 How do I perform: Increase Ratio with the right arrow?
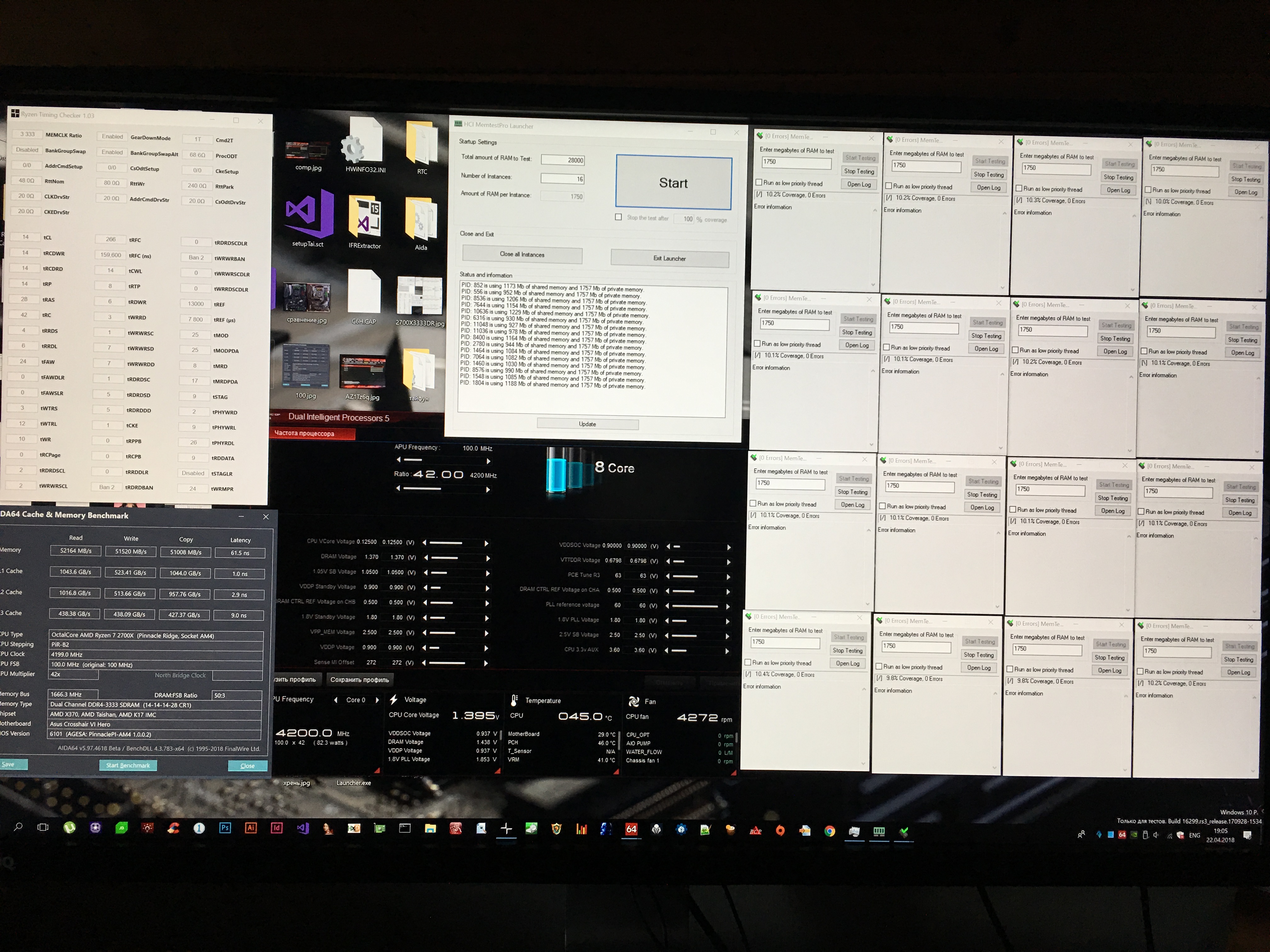pos(488,490)
